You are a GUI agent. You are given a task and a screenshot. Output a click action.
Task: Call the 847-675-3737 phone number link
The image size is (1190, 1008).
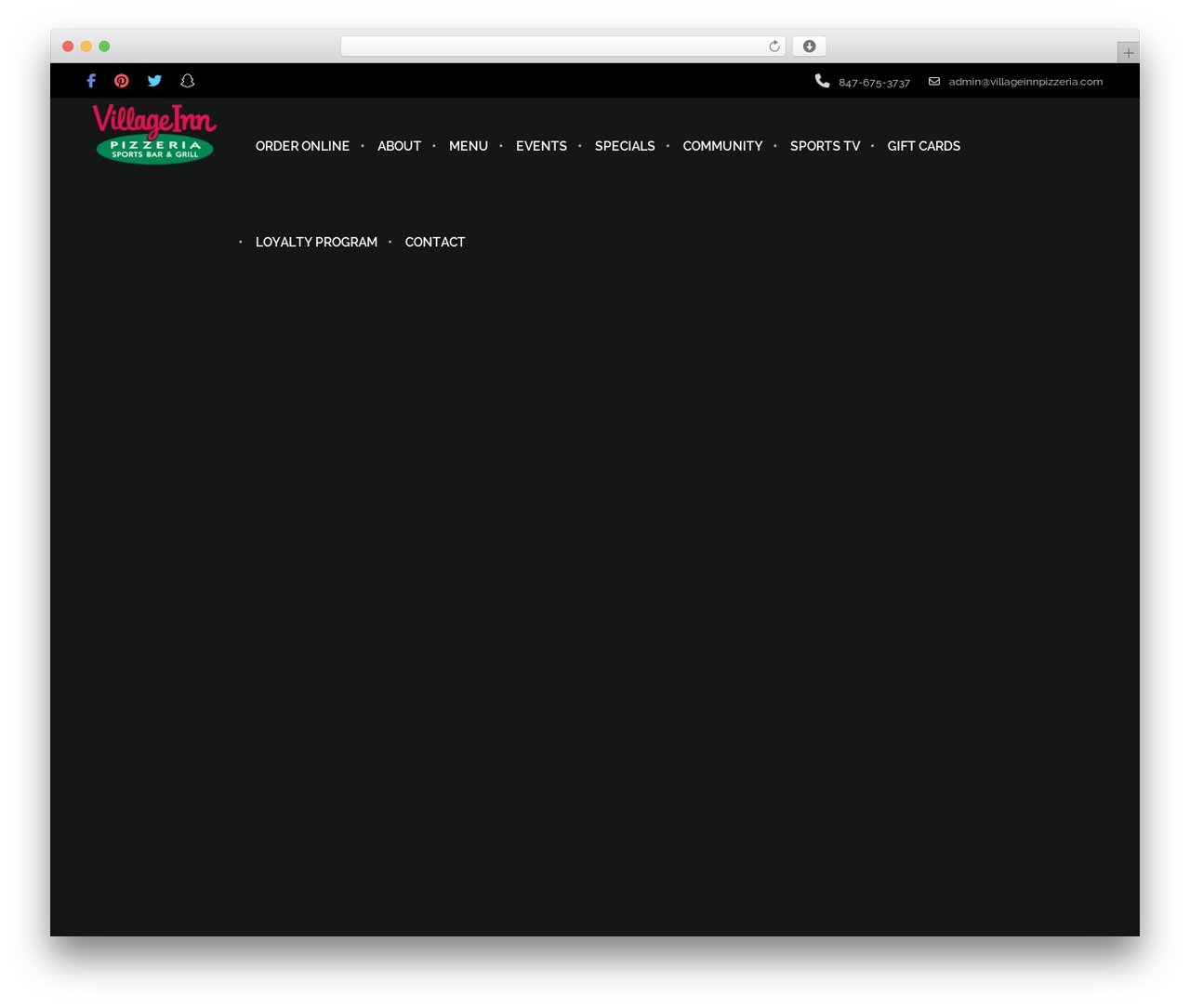[874, 83]
